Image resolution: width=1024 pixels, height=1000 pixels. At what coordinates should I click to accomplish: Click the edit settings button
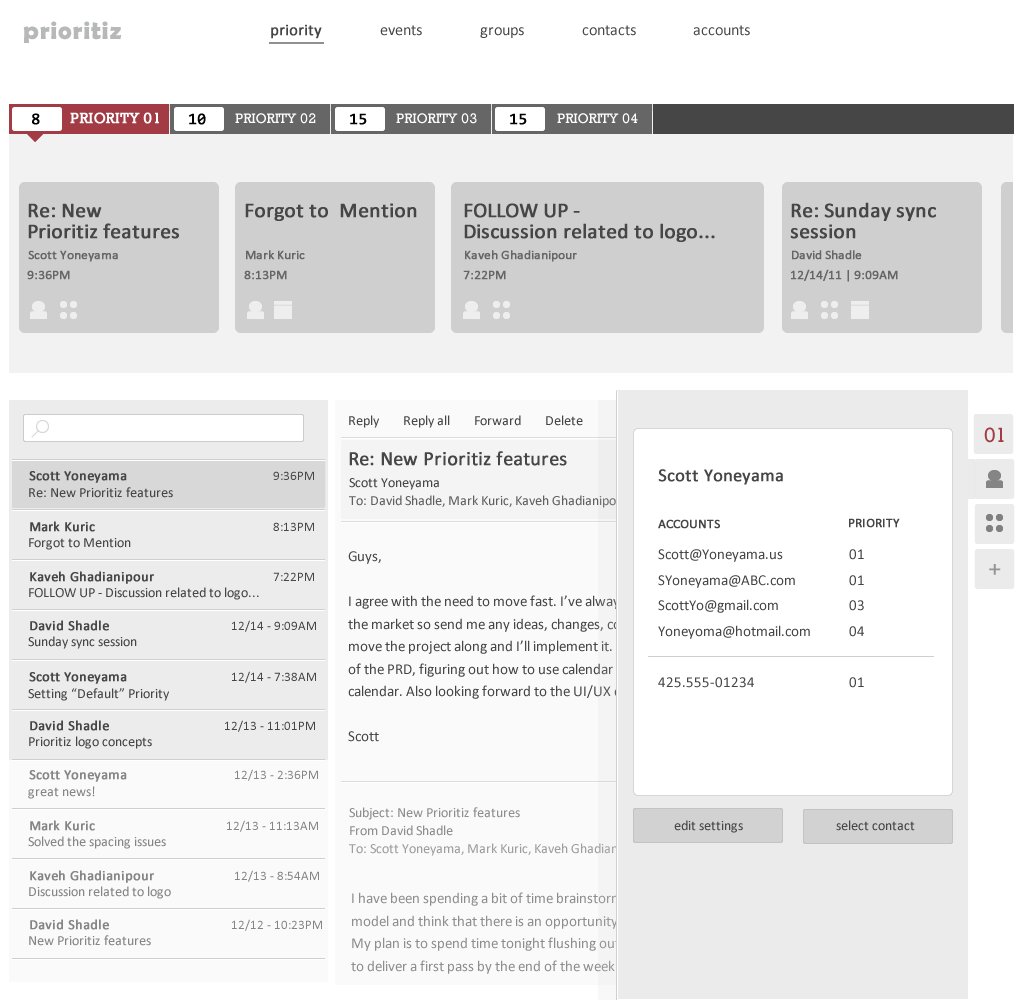coord(708,826)
